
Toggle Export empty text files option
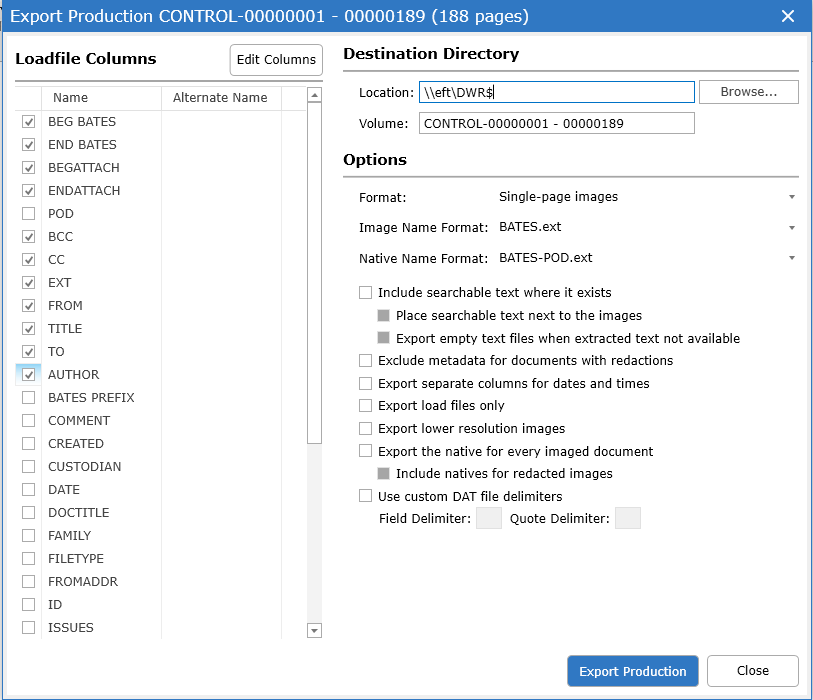(x=384, y=338)
